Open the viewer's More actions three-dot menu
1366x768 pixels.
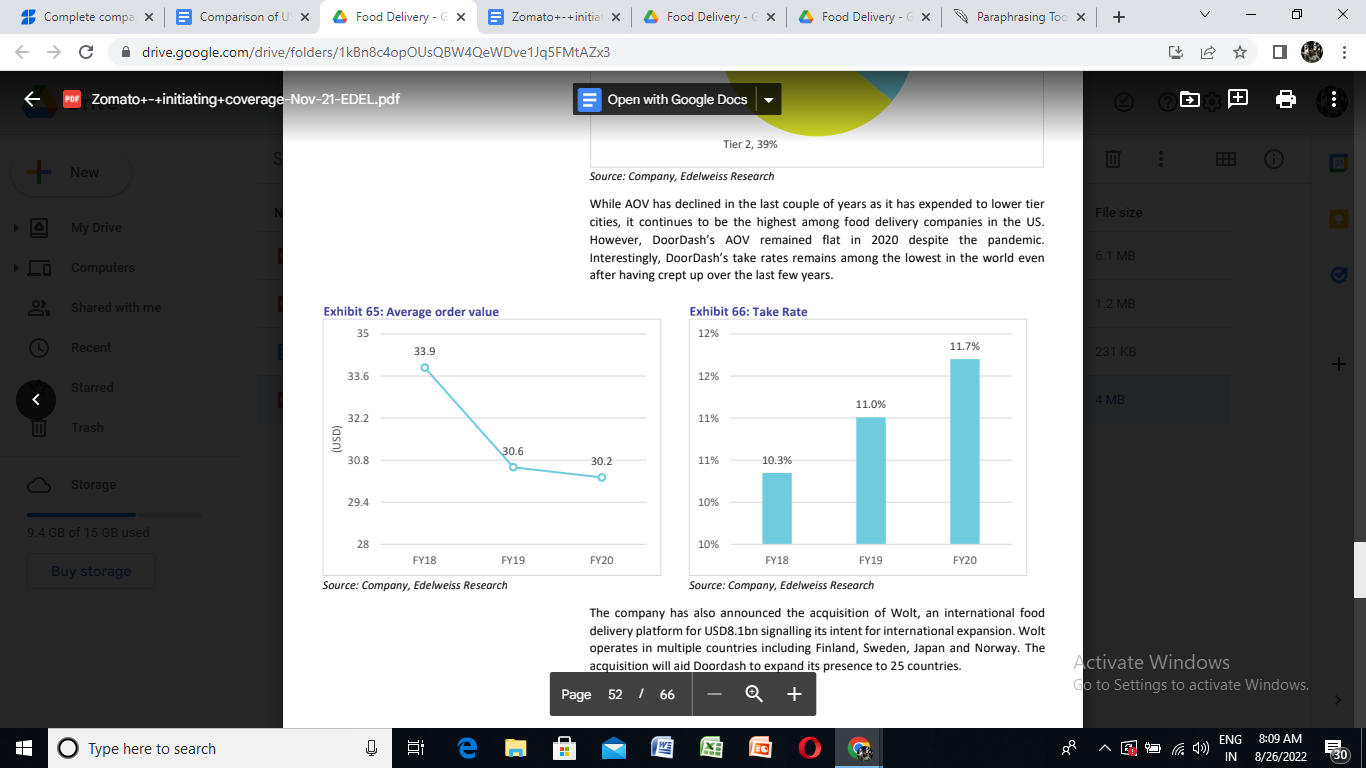(1332, 99)
